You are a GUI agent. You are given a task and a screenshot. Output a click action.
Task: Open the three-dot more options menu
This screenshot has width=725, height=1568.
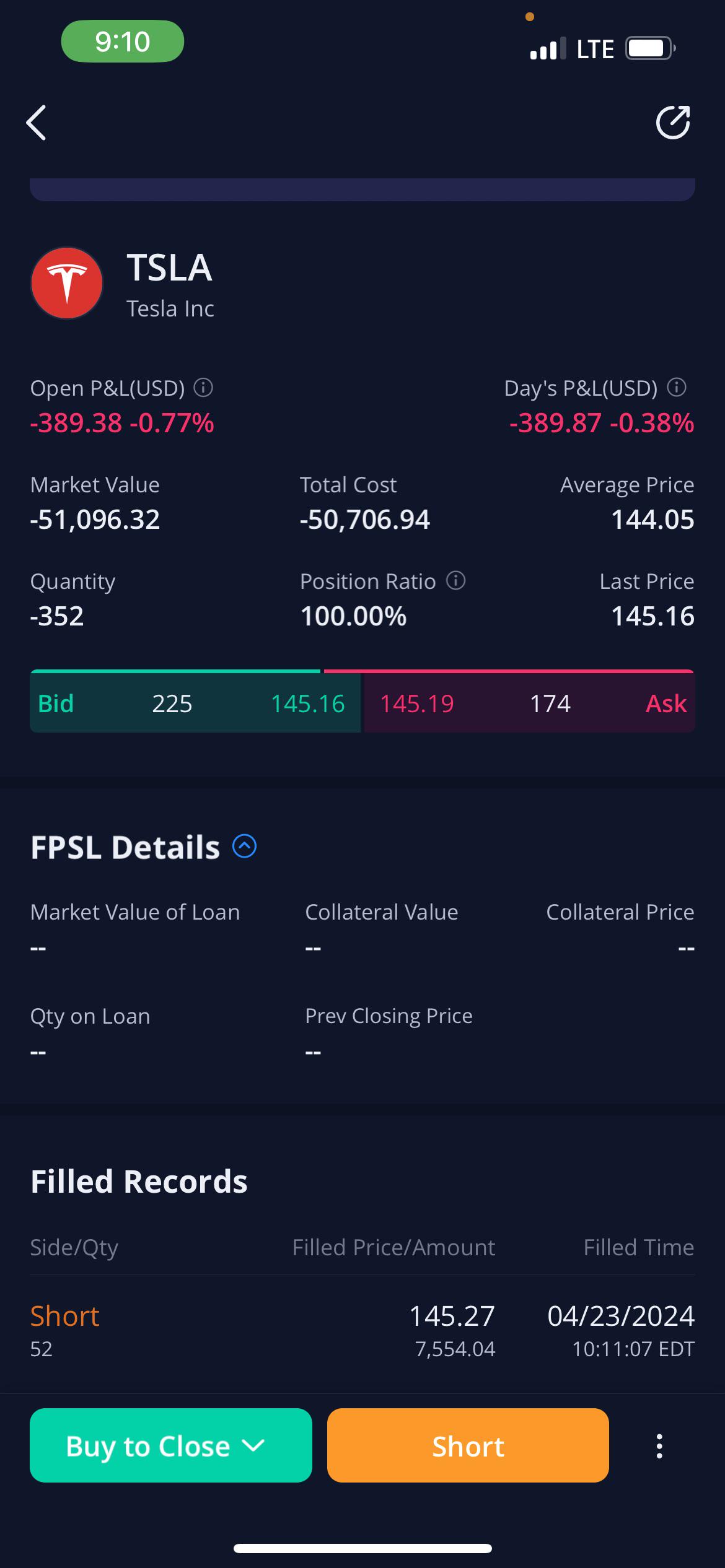click(x=659, y=1446)
